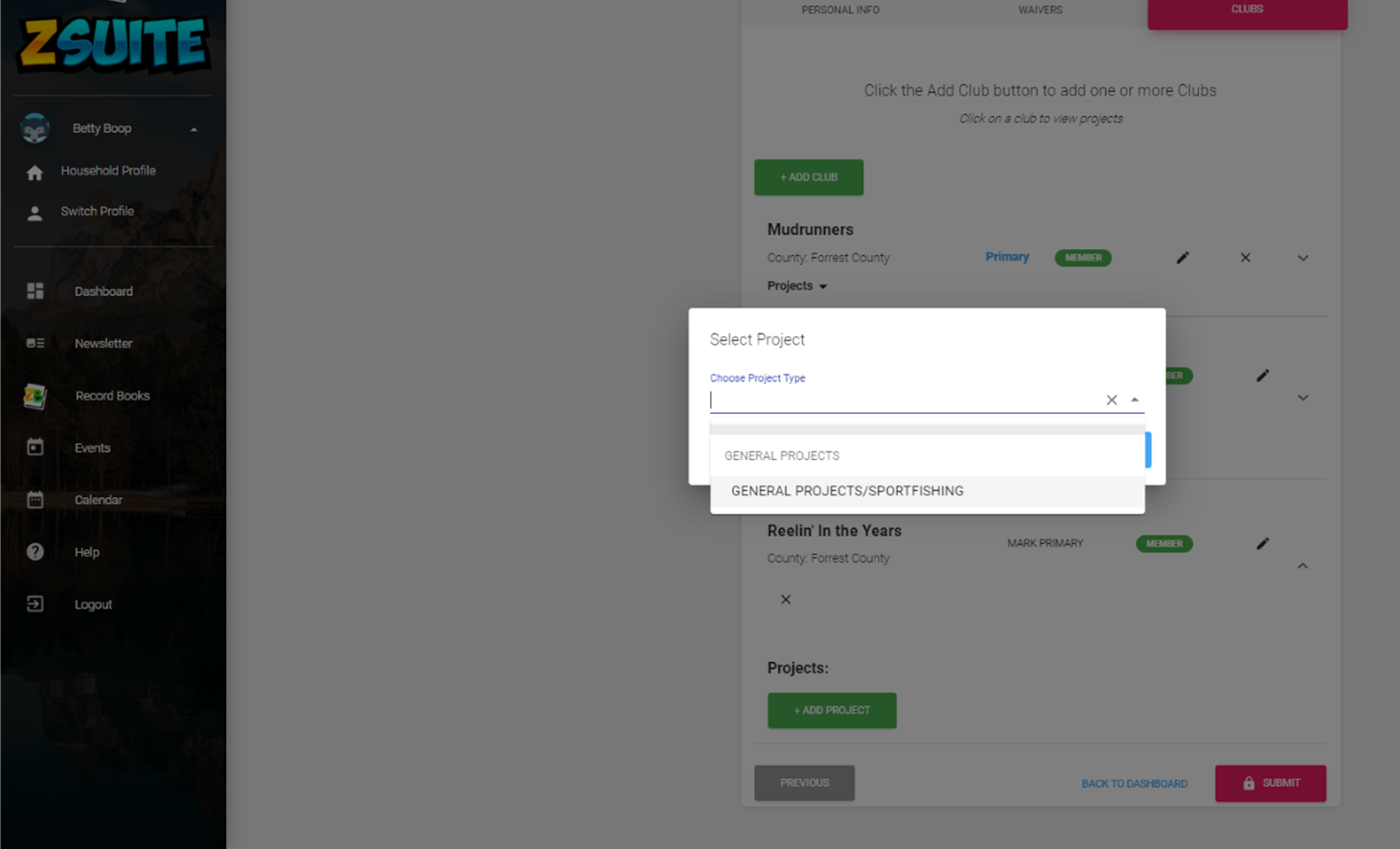This screenshot has width=1400, height=849.
Task: Click the Add Club button
Action: pyautogui.click(x=809, y=177)
